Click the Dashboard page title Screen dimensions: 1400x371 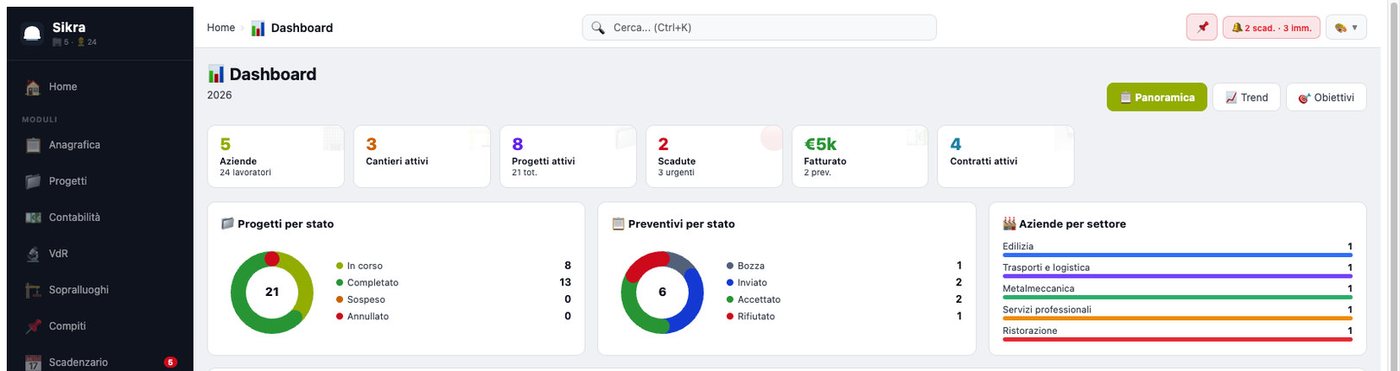[262, 74]
